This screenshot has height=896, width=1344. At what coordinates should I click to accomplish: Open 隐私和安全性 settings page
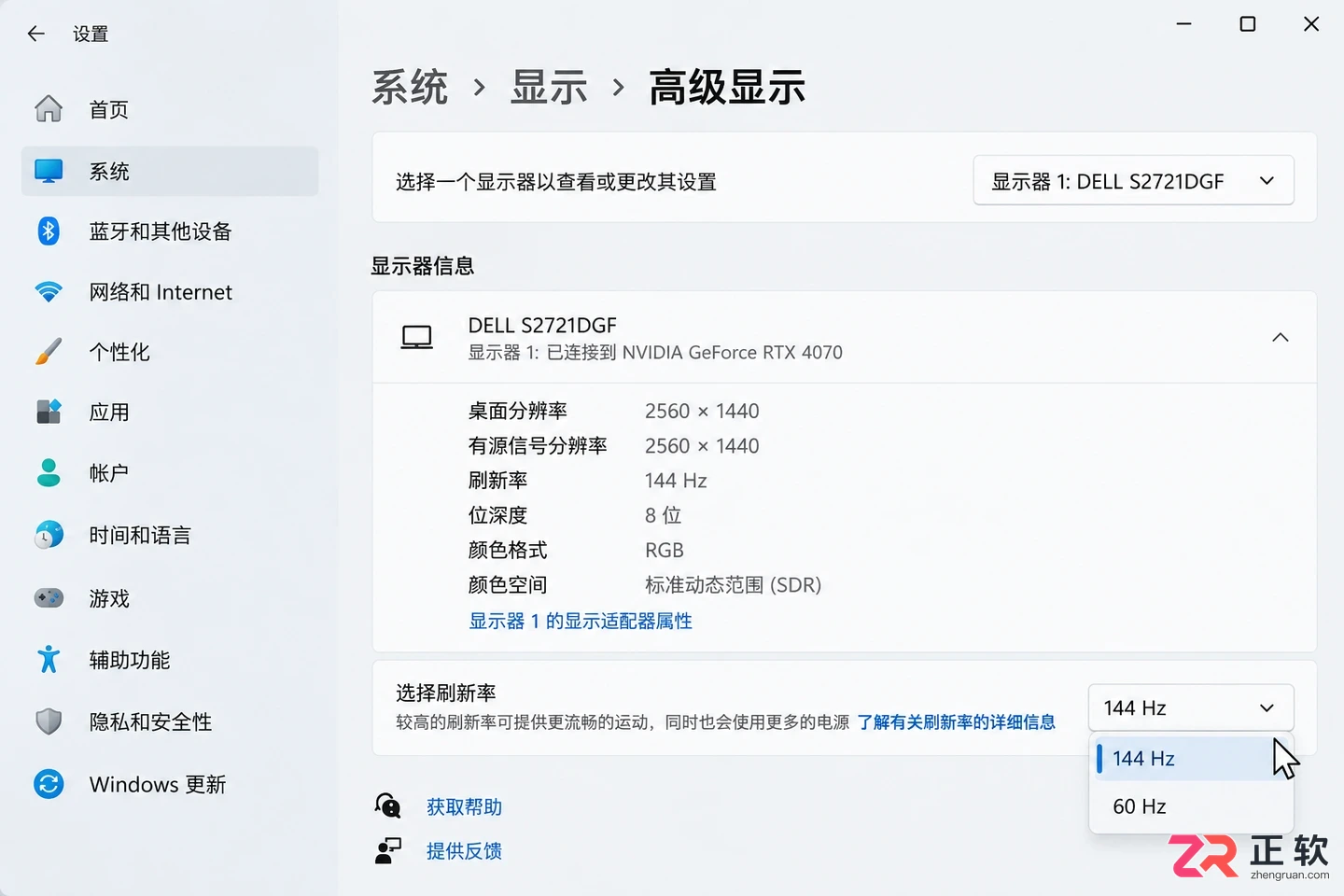coord(170,721)
